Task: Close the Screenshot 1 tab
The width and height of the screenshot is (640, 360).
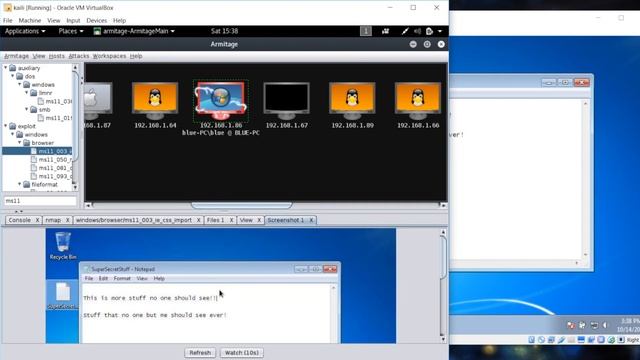Action: point(311,220)
